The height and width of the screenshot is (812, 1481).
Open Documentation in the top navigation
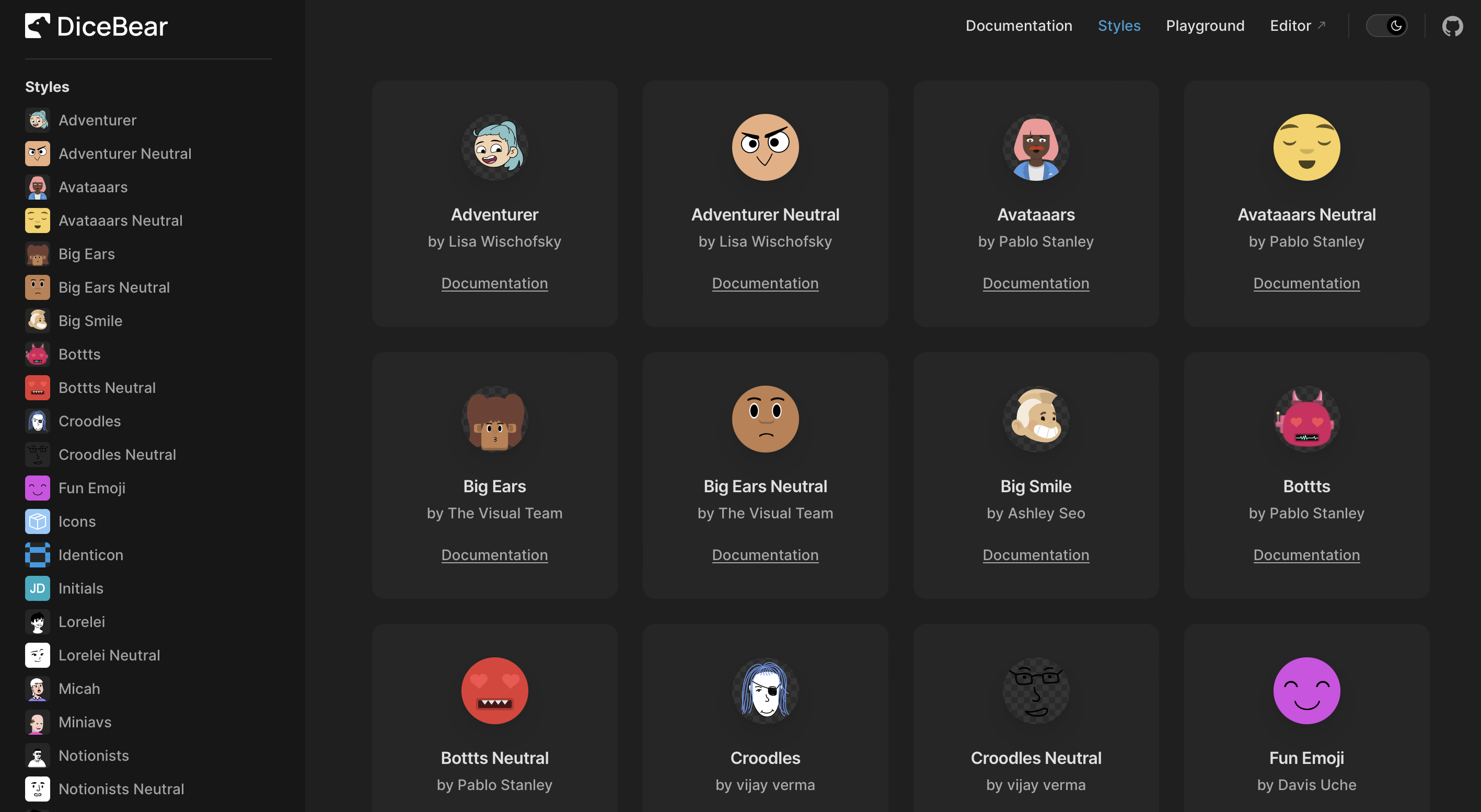(1019, 26)
